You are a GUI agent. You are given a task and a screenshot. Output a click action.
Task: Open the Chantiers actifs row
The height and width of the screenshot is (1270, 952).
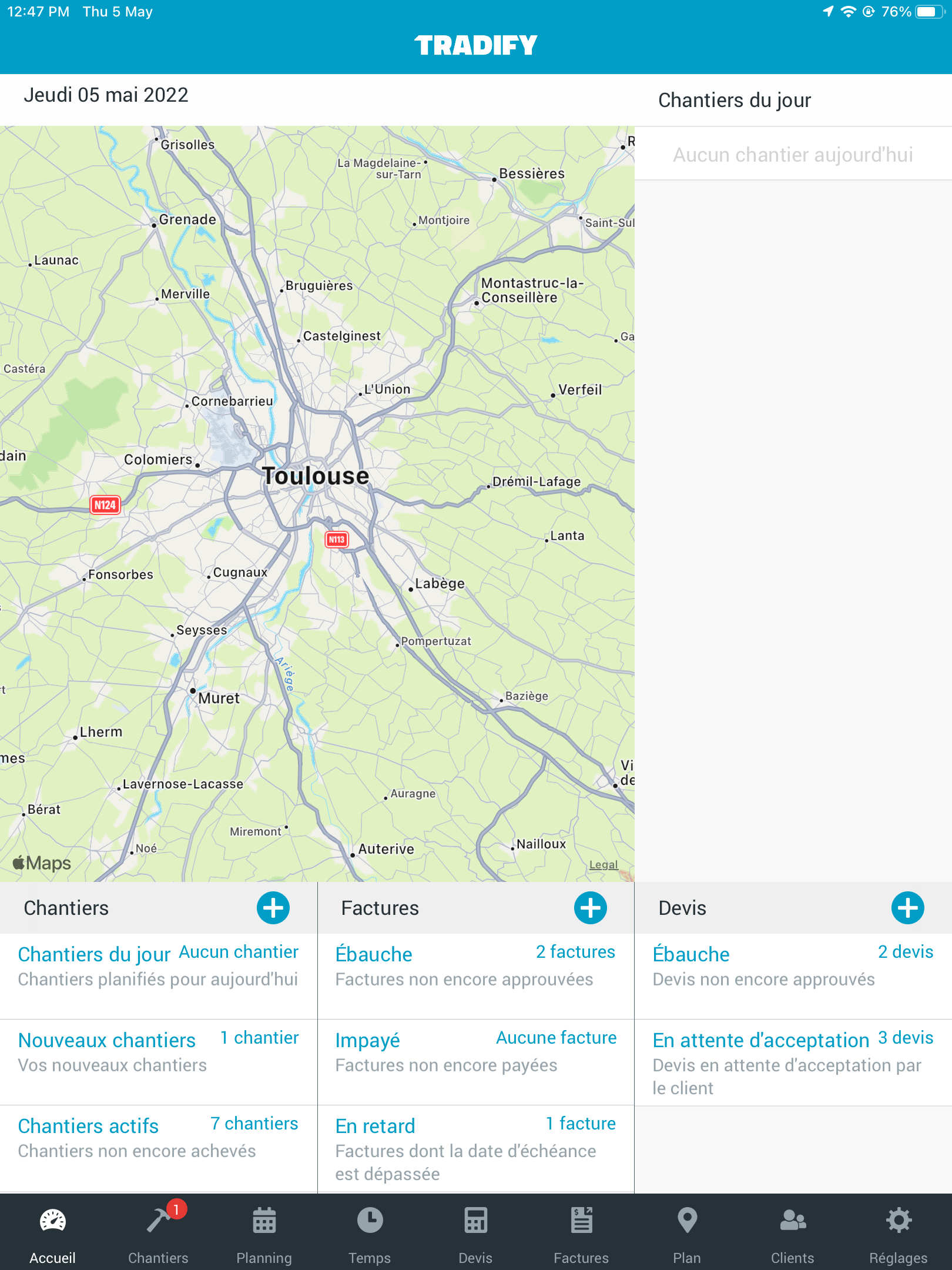(x=159, y=1148)
